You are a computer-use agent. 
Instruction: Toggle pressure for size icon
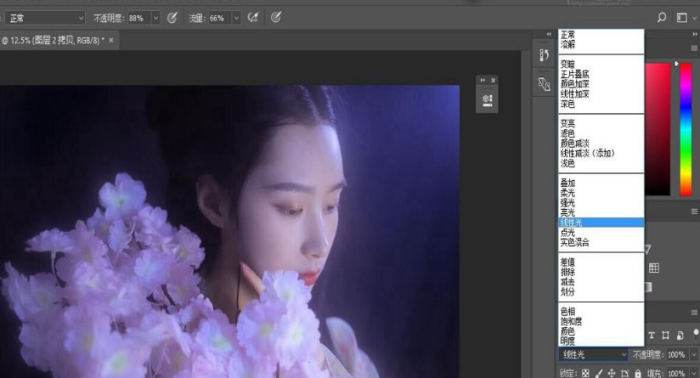[276, 17]
